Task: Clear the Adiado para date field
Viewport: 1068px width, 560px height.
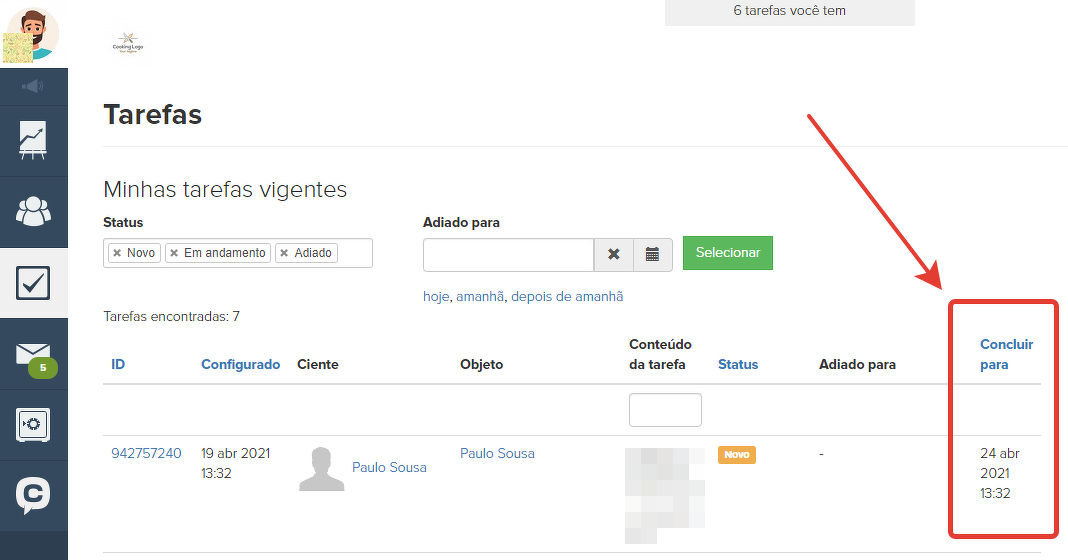Action: point(614,254)
